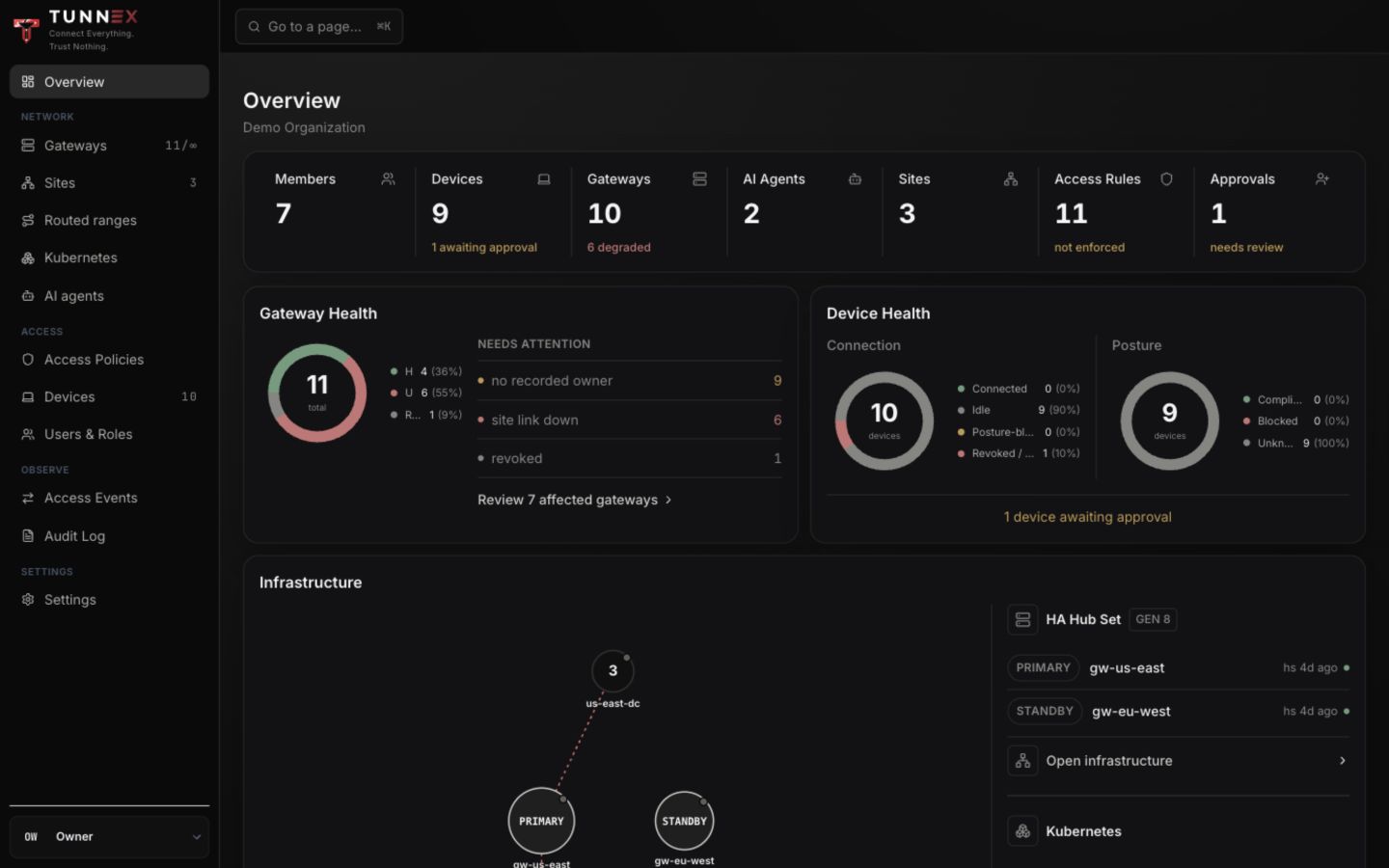
Task: Open Kubernetes in the sidebar
Action: coord(109,258)
